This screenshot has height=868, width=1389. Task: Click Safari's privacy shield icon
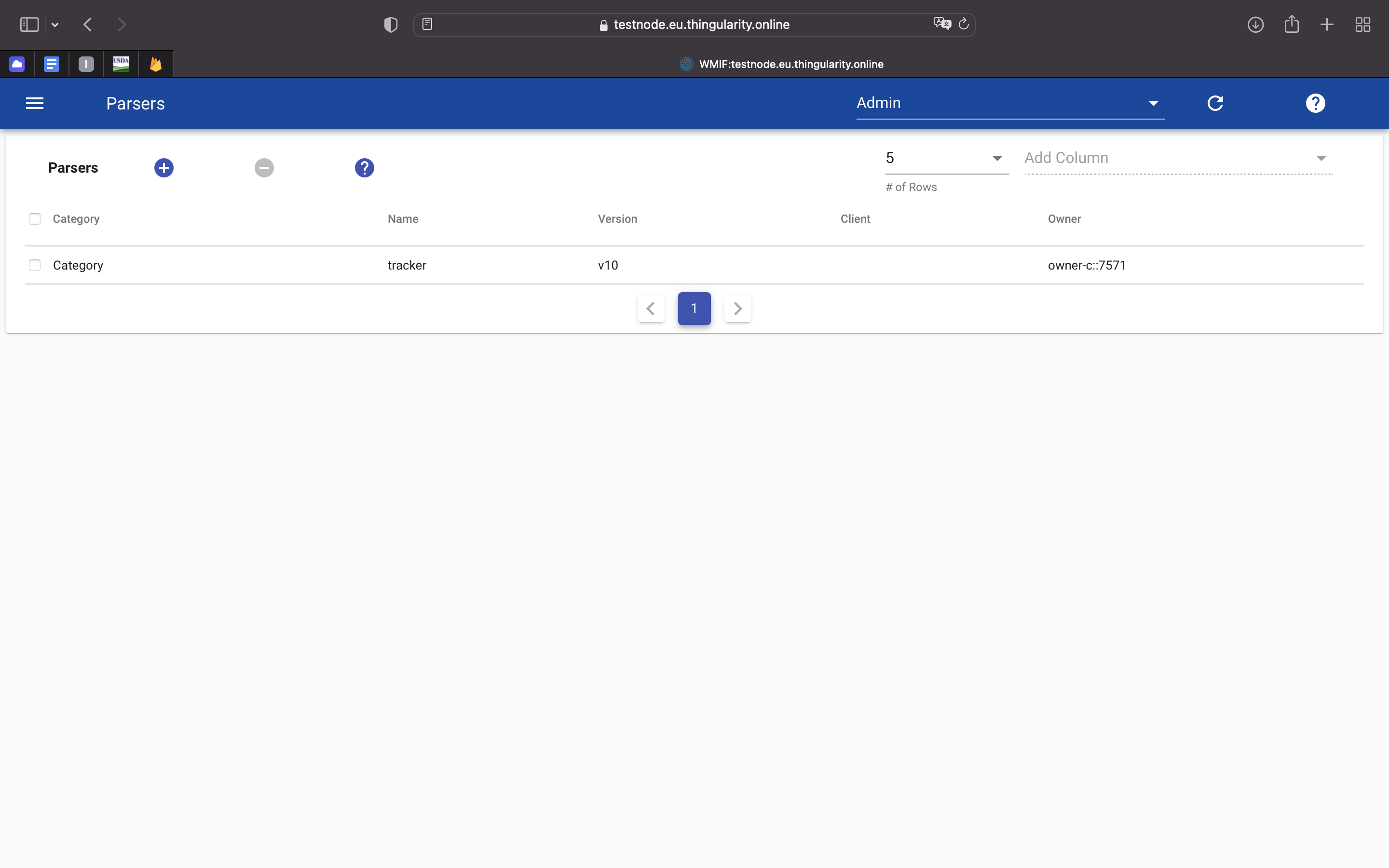click(391, 25)
